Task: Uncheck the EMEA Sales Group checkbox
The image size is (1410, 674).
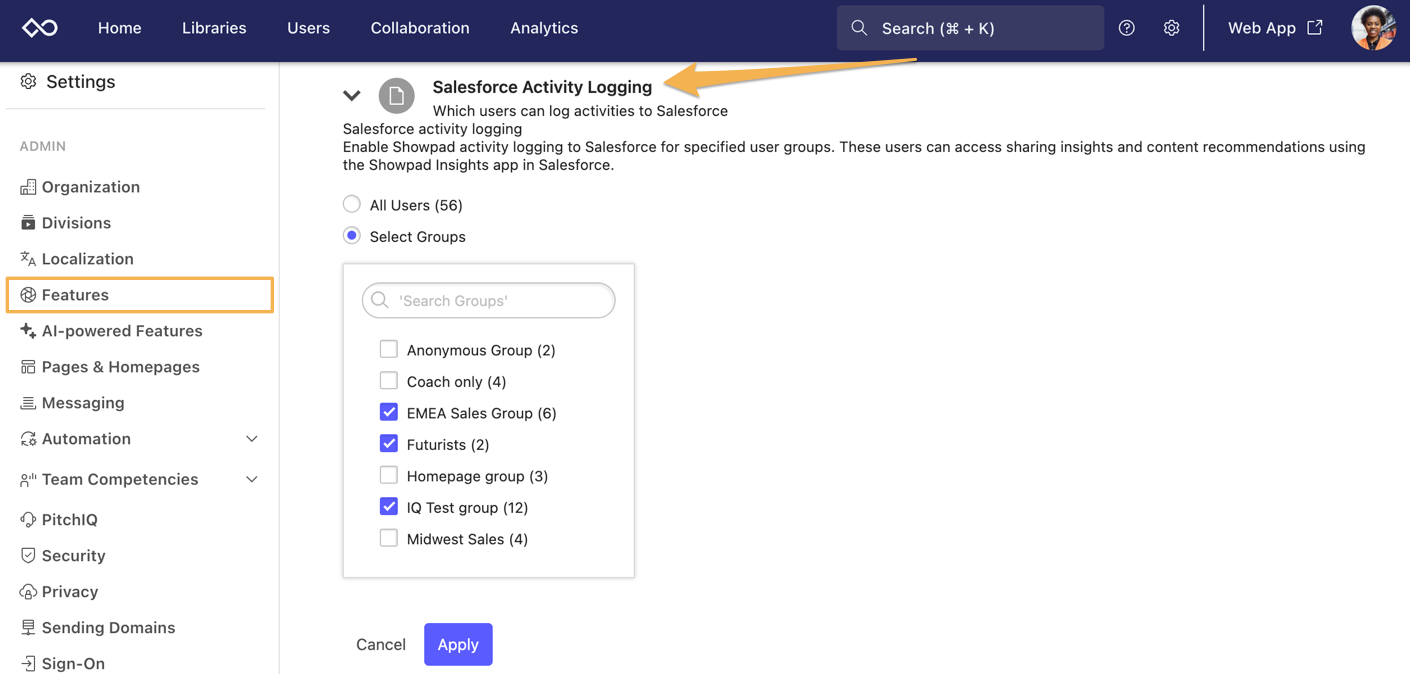Action: [x=389, y=412]
